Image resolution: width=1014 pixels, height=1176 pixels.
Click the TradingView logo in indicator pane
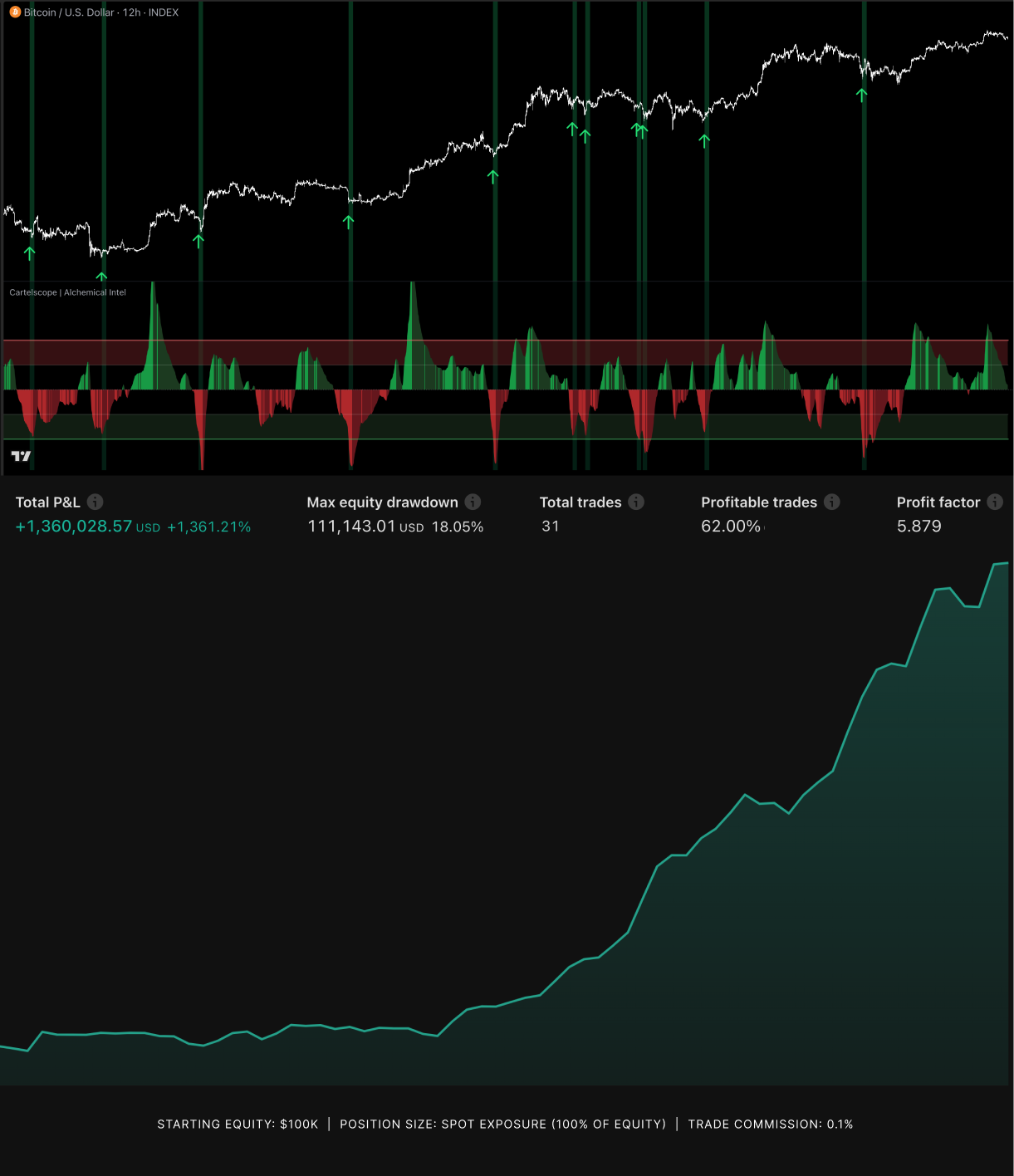[21, 456]
